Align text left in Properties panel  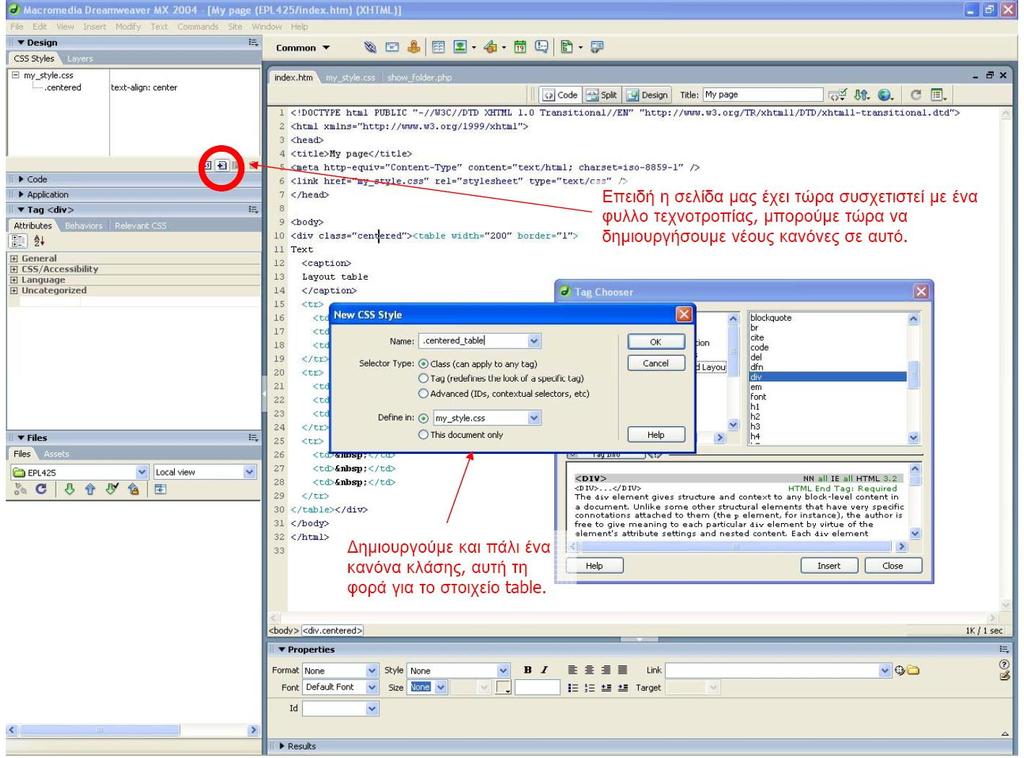573,670
